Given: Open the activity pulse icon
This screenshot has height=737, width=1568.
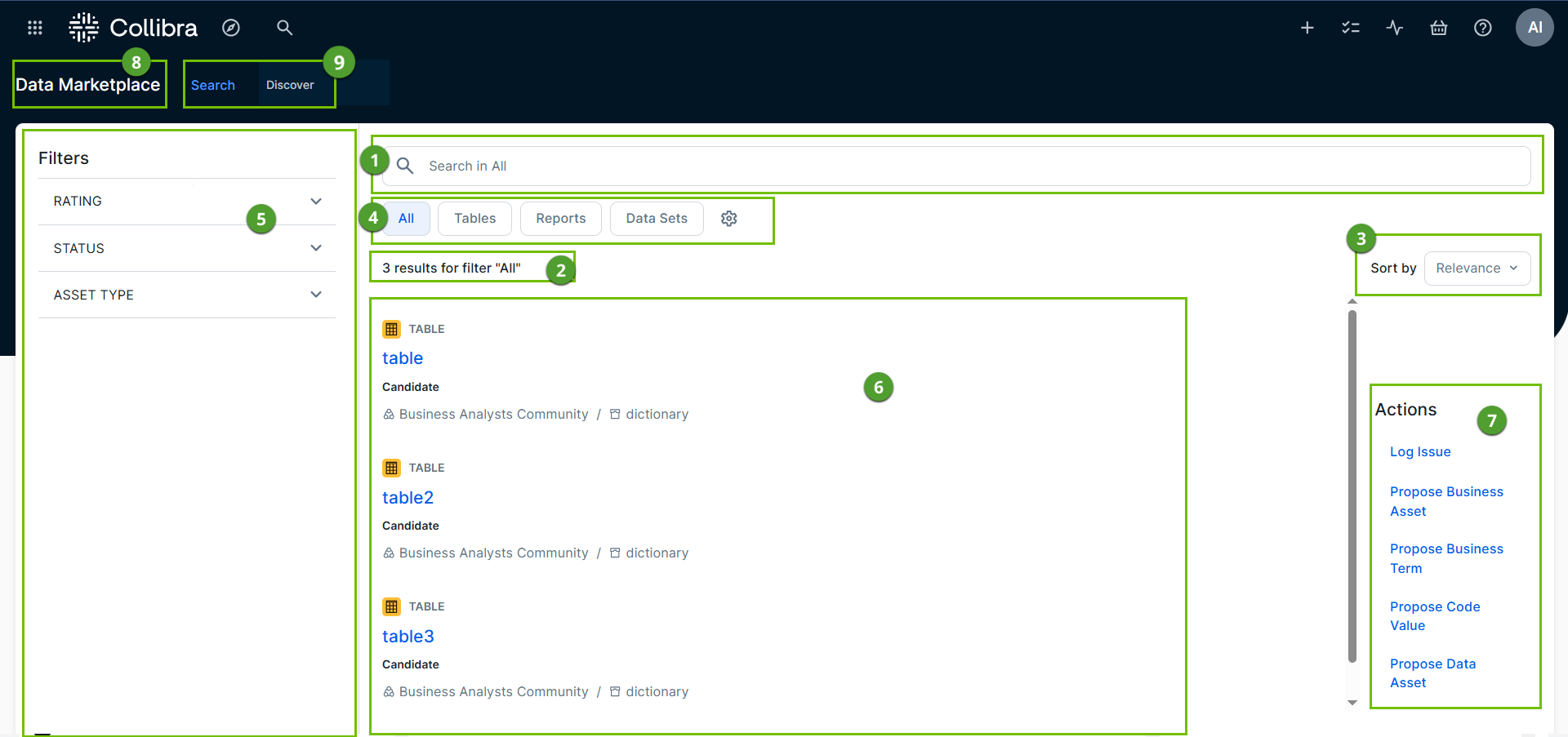Looking at the screenshot, I should (x=1395, y=28).
